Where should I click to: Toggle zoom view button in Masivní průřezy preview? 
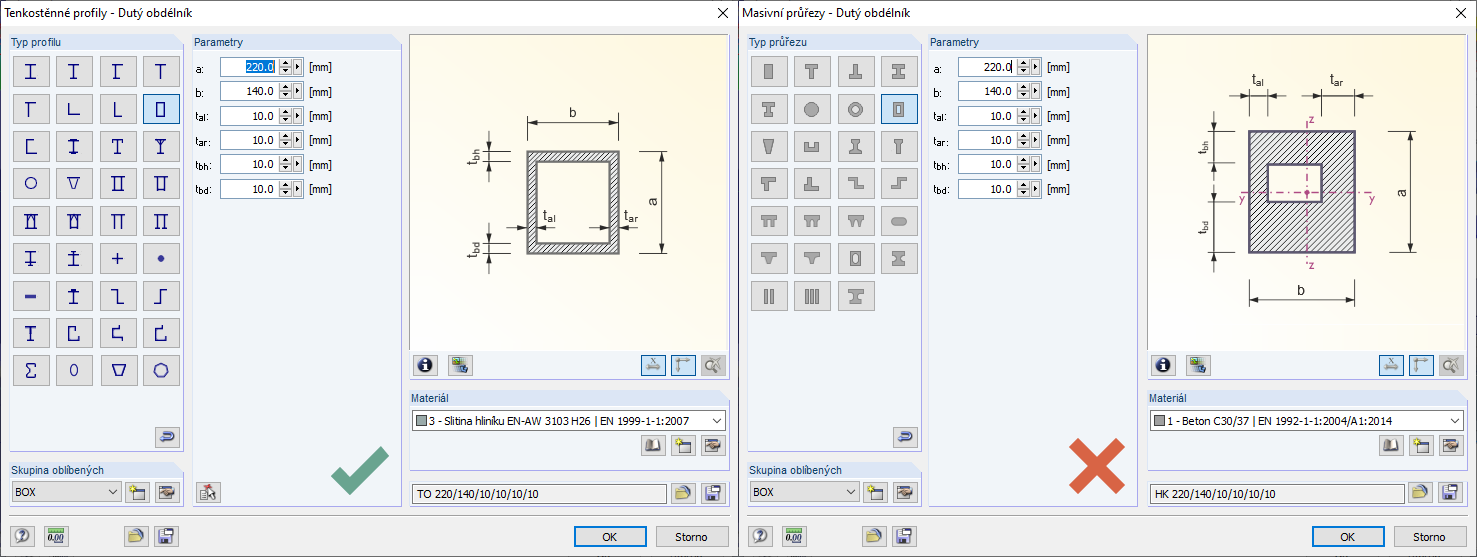pos(1451,365)
